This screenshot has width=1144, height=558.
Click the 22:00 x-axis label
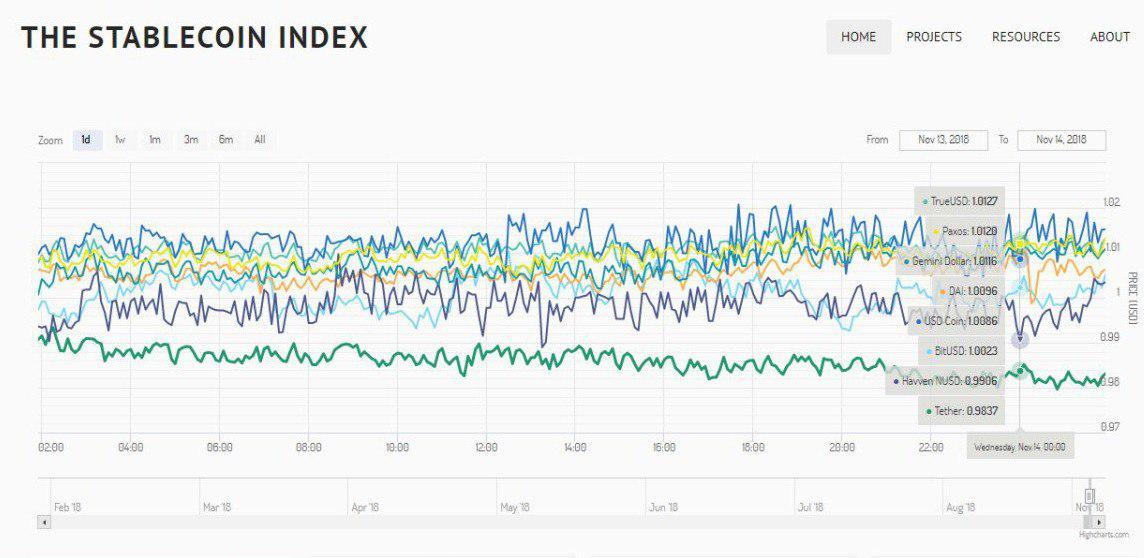pos(931,447)
